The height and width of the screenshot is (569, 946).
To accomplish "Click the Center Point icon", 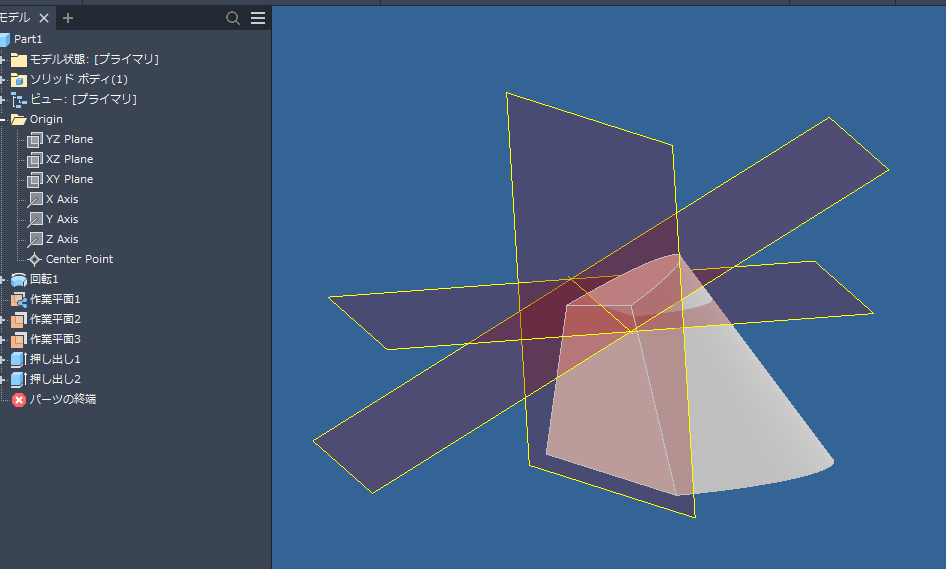I will click(x=35, y=259).
